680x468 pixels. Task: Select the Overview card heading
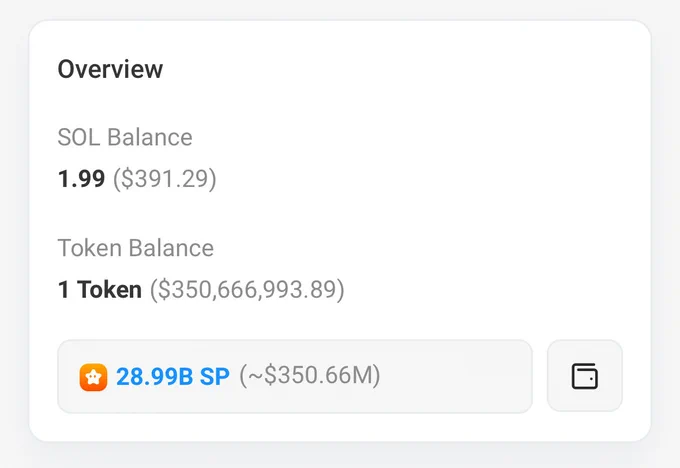(x=110, y=69)
